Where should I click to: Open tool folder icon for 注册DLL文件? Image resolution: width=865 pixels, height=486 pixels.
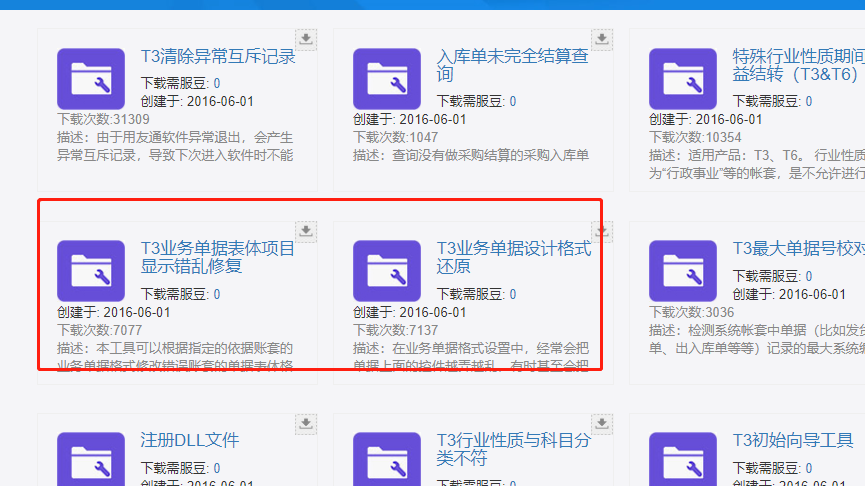(x=91, y=459)
